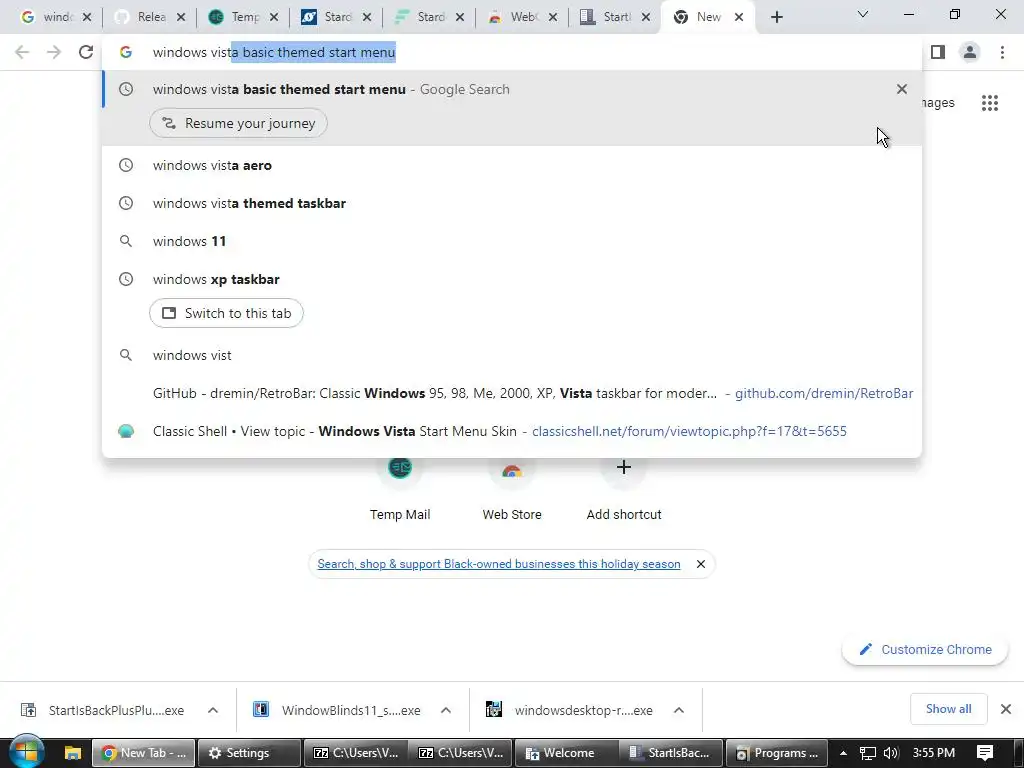Switch to the 'Web' store tab
Image resolution: width=1024 pixels, height=768 pixels.
pyautogui.click(x=522, y=17)
